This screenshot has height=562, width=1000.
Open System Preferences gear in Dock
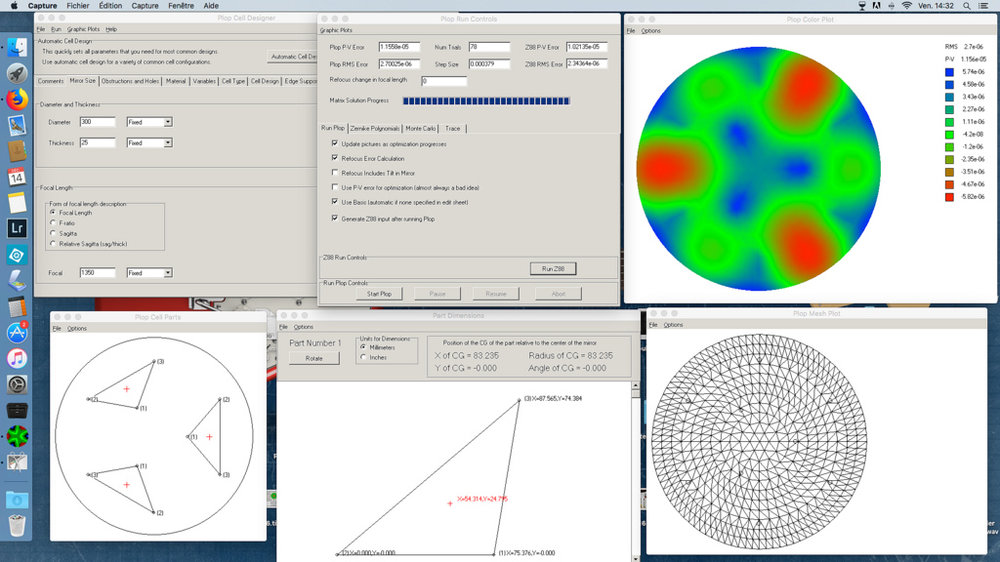(x=17, y=384)
